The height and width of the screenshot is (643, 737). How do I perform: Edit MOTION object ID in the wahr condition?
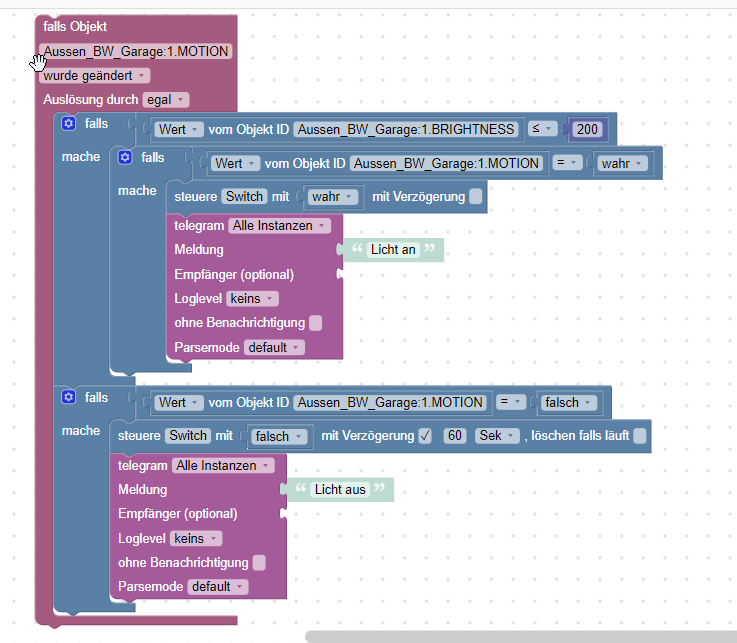pos(447,163)
